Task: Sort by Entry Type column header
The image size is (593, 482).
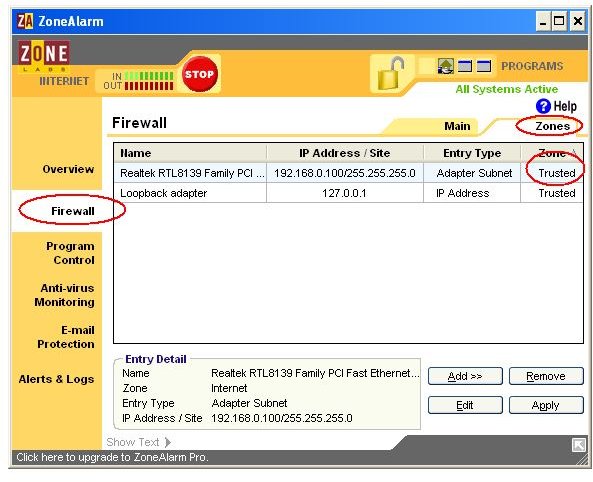Action: pyautogui.click(x=472, y=153)
